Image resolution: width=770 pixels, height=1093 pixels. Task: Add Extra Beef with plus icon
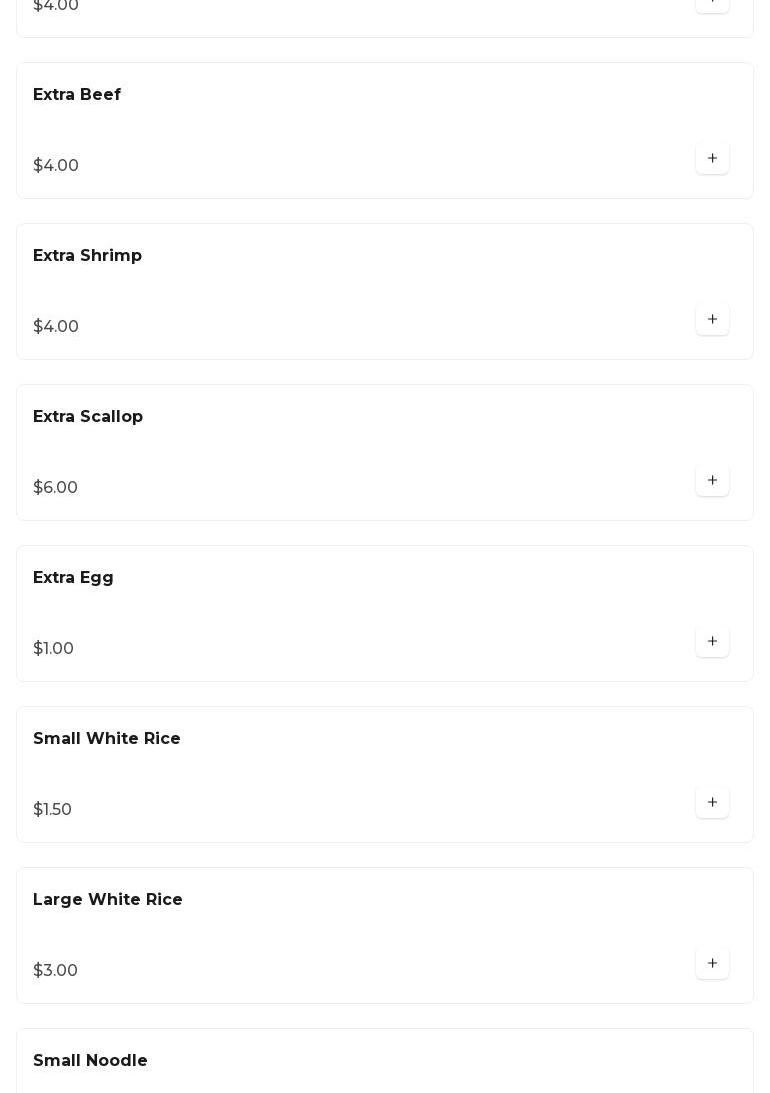tap(712, 158)
